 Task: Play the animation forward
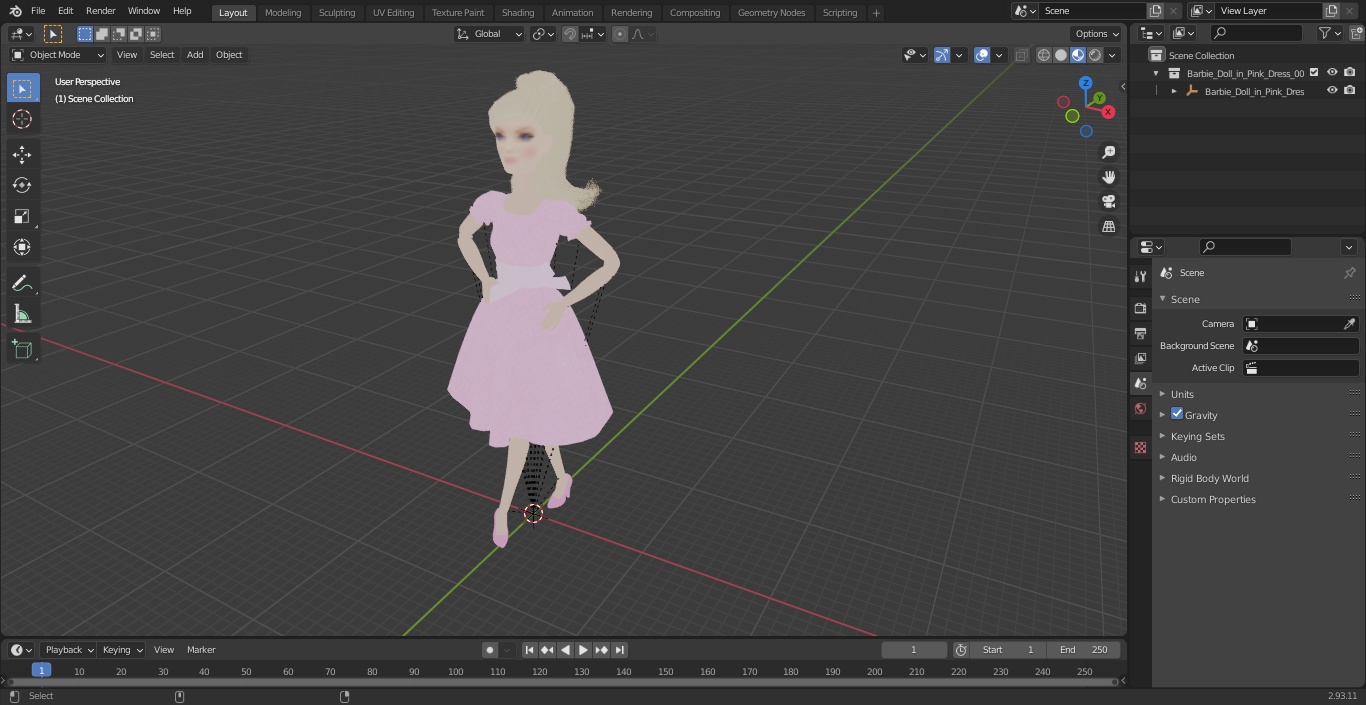click(x=583, y=650)
